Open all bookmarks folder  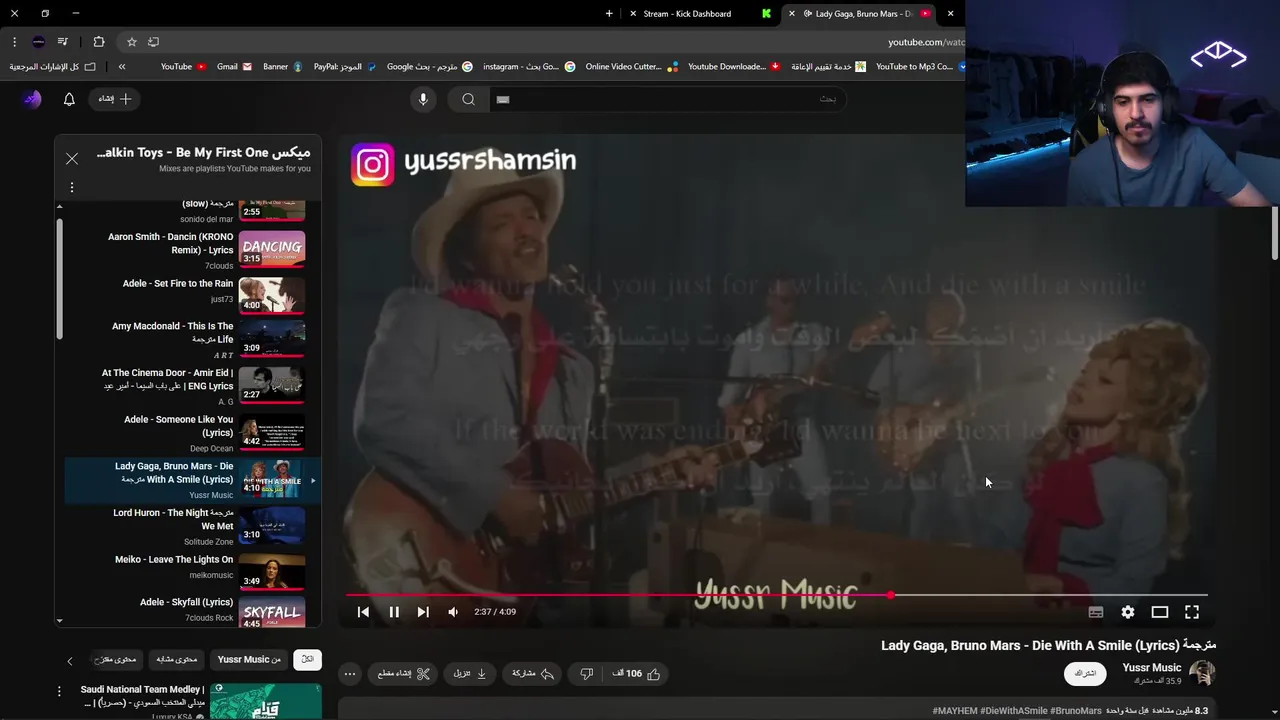point(53,67)
